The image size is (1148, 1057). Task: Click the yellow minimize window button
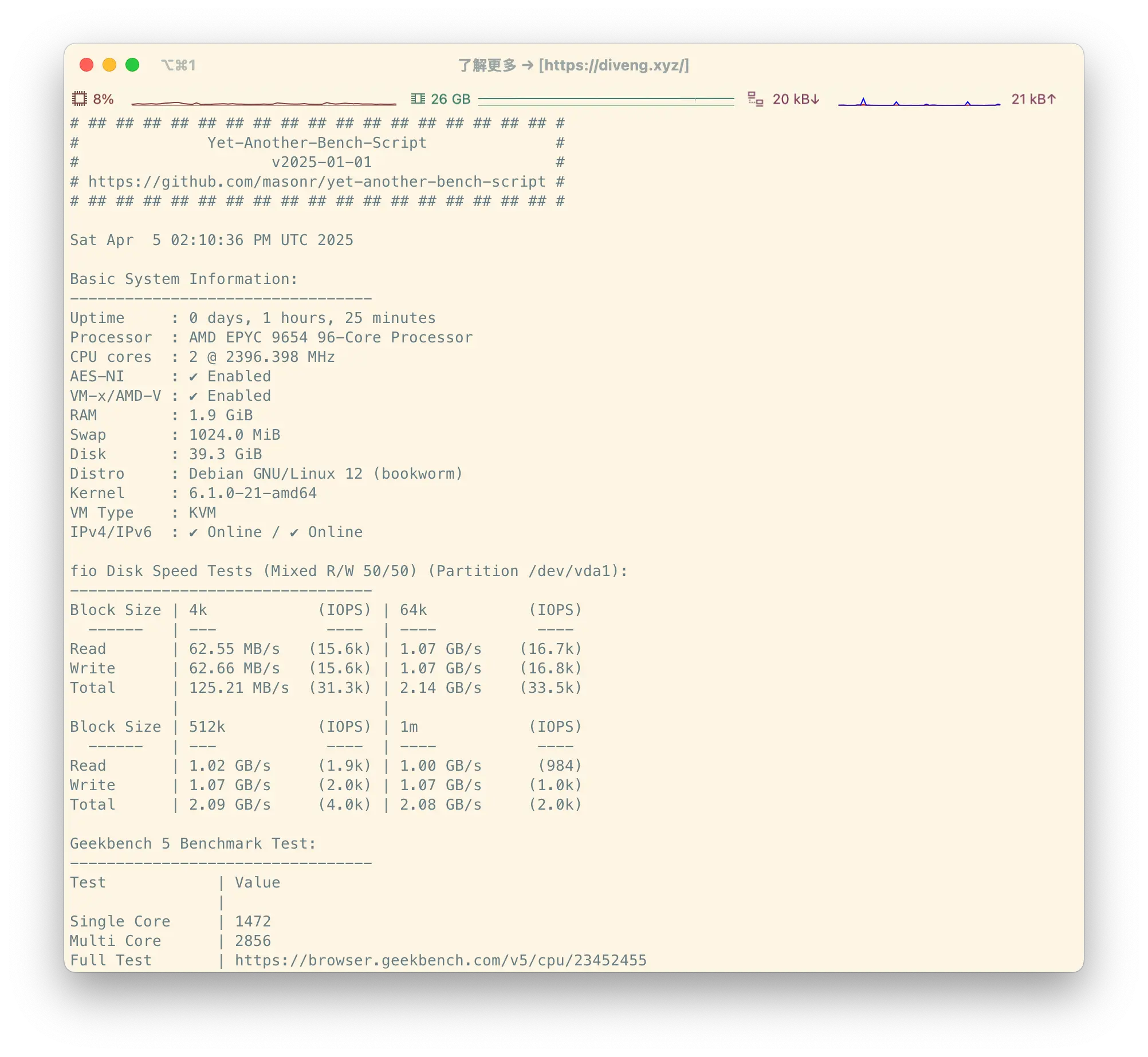(109, 65)
